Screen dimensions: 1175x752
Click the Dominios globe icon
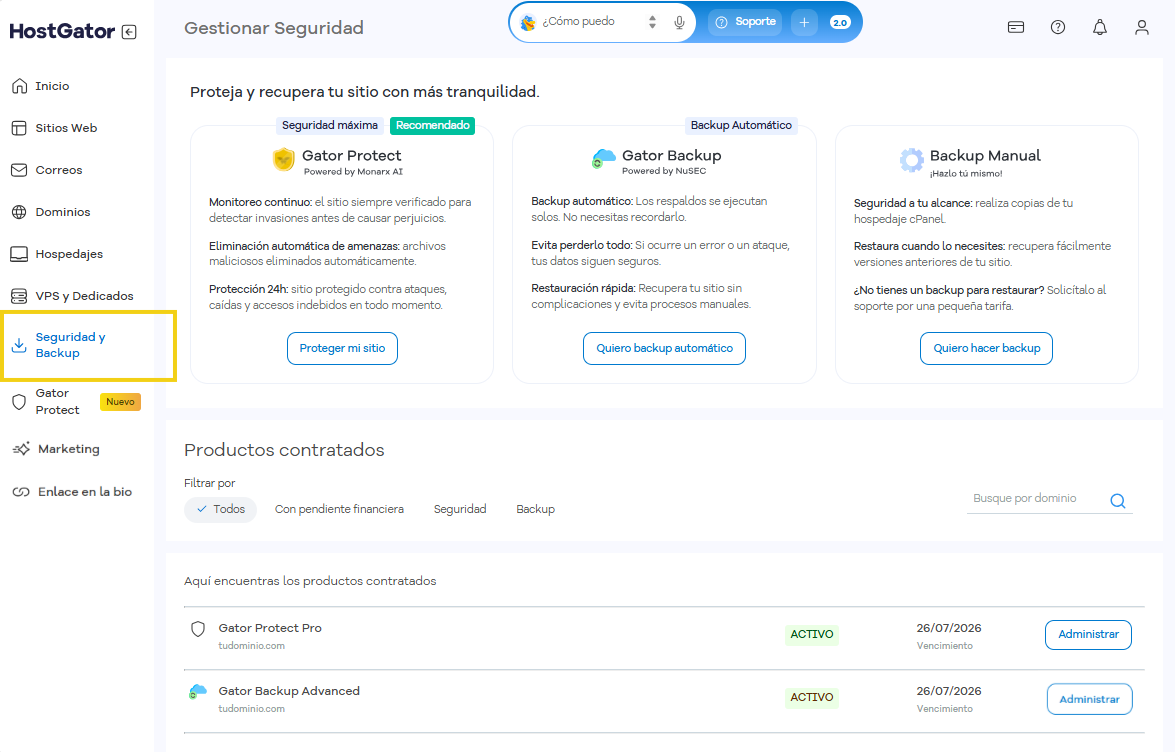(19, 212)
